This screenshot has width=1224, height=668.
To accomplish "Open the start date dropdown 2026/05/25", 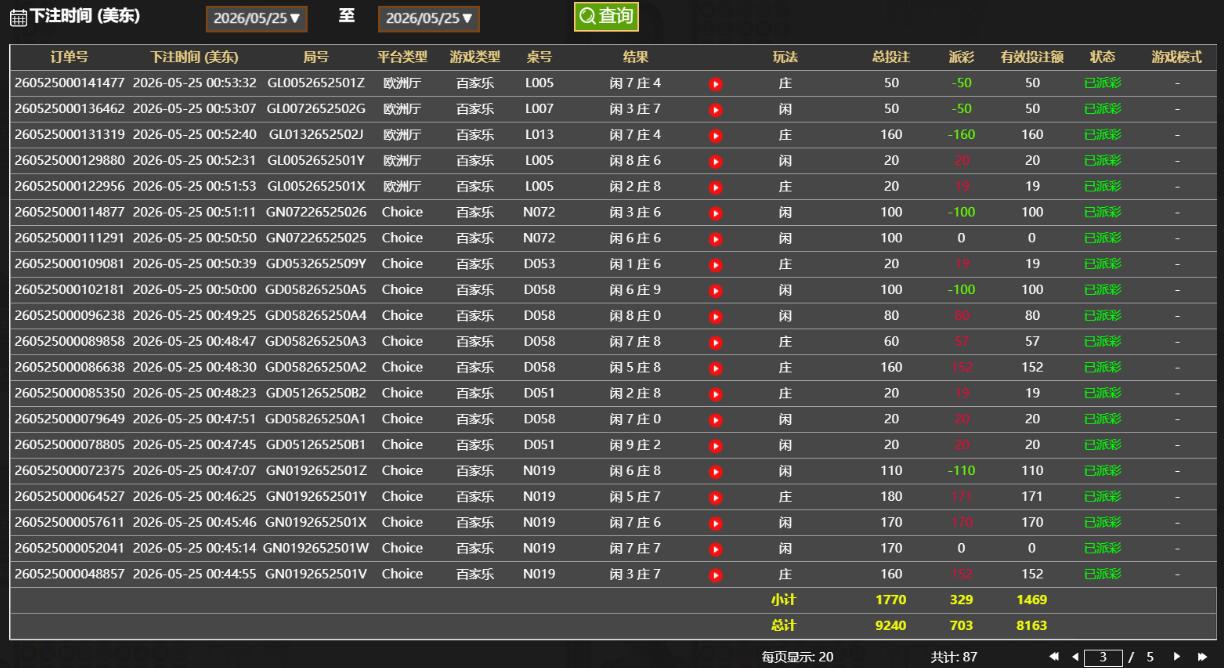I will pos(257,18).
